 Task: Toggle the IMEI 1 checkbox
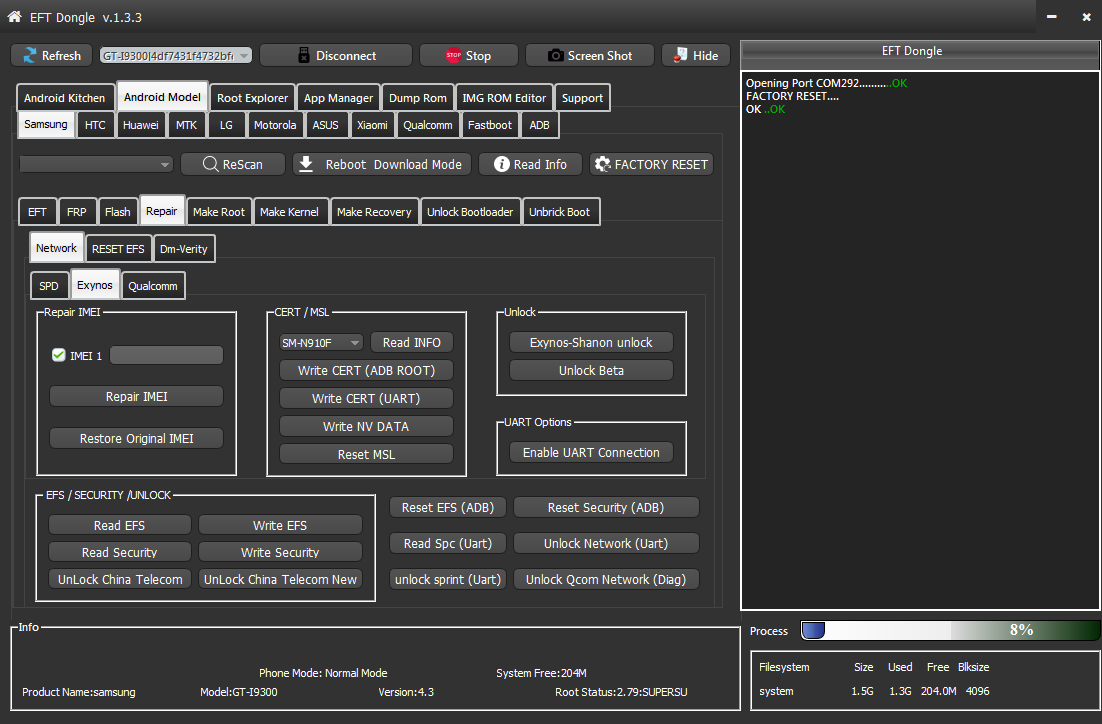[x=58, y=355]
